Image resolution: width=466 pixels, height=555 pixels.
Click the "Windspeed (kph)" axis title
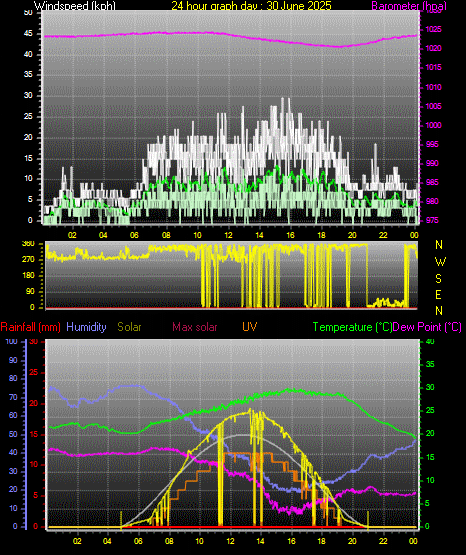click(x=75, y=6)
